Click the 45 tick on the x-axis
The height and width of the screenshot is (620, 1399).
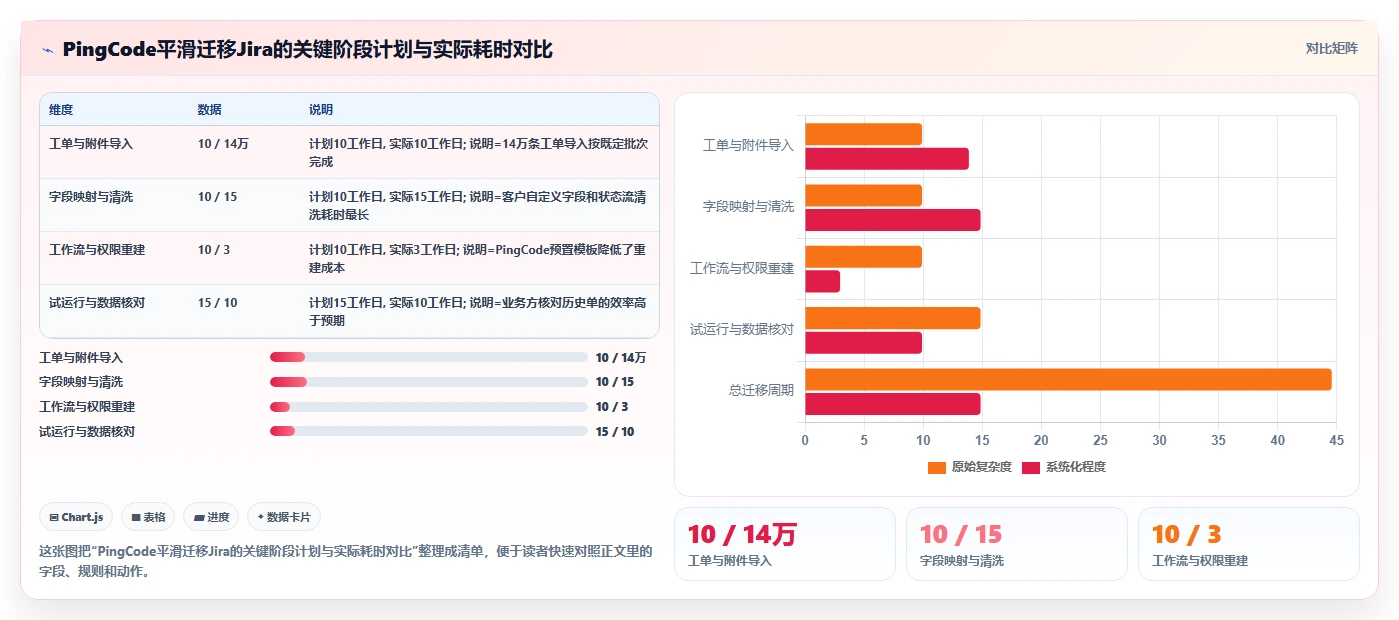pyautogui.click(x=1337, y=440)
